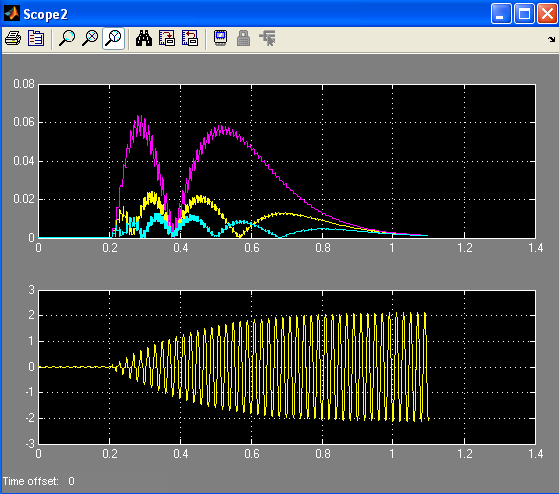Click the 1.2 x-label under upper plot
This screenshot has width=559, height=494.
[x=465, y=248]
